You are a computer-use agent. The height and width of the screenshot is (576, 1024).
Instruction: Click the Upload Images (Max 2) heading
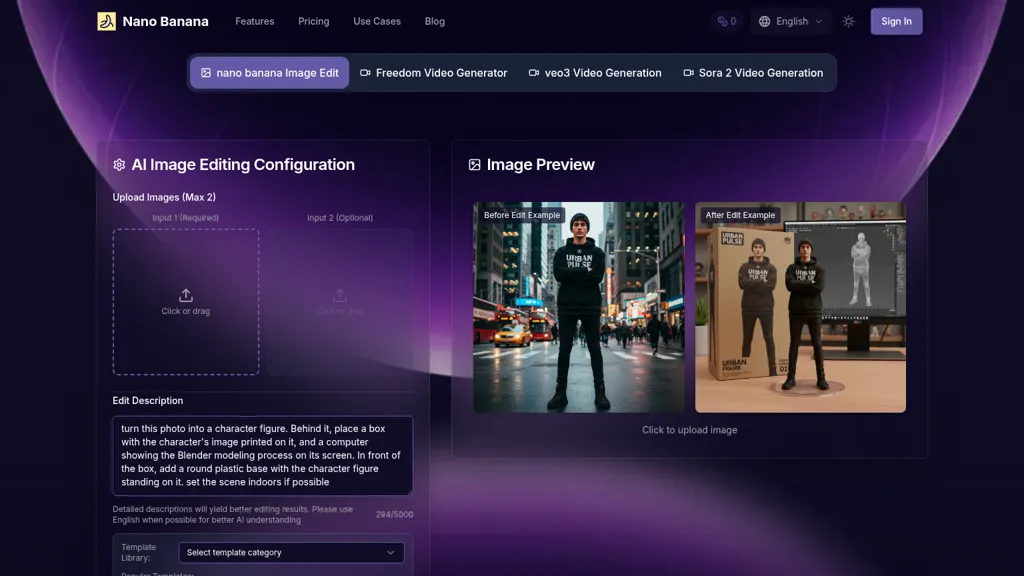[164, 197]
